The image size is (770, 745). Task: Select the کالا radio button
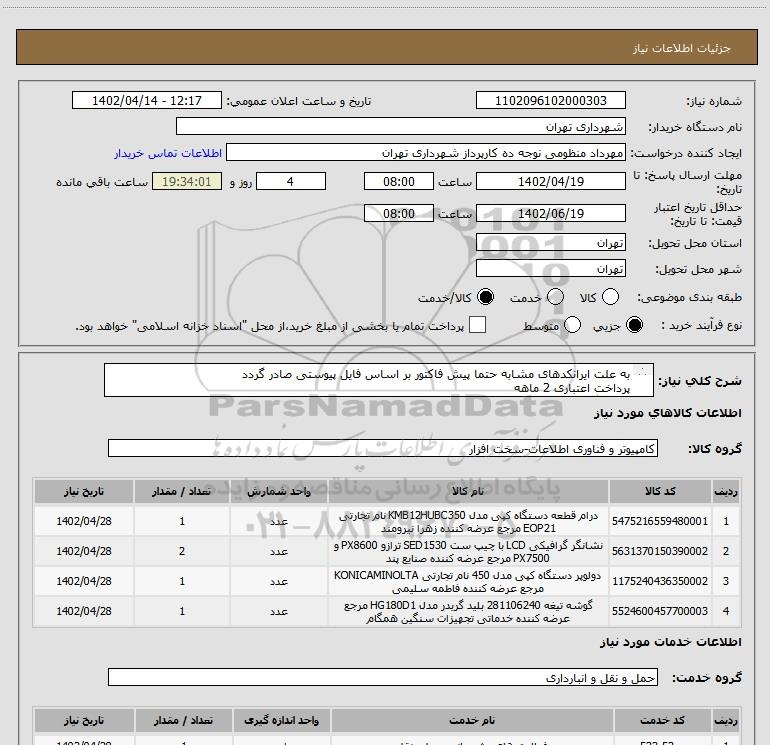point(610,297)
